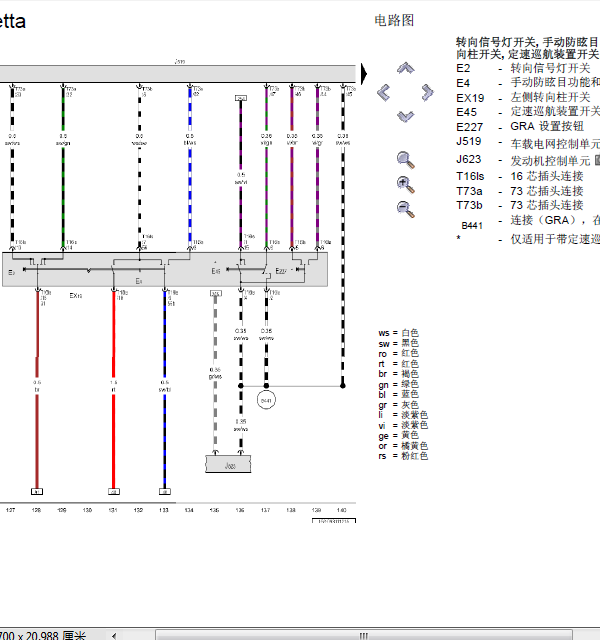The width and height of the screenshot is (600, 640).
Task: Click the ro = 红色 color code
Action: tap(399, 353)
